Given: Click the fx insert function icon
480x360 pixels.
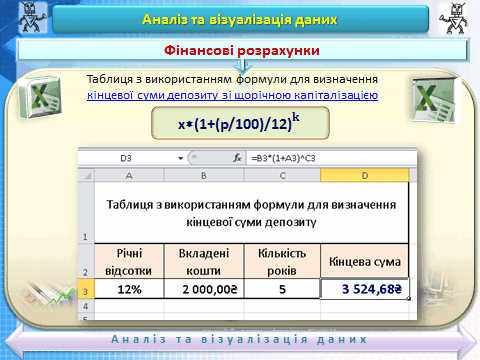Looking at the screenshot, I should [x=237, y=158].
